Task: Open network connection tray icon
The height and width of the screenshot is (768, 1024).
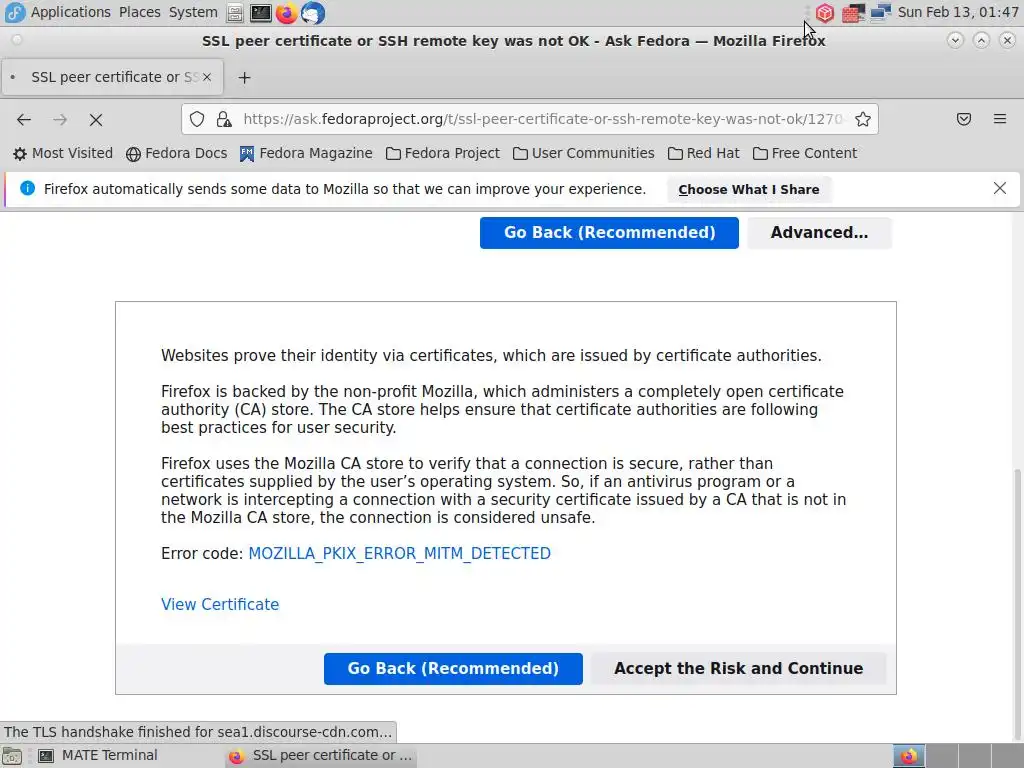Action: [x=880, y=12]
